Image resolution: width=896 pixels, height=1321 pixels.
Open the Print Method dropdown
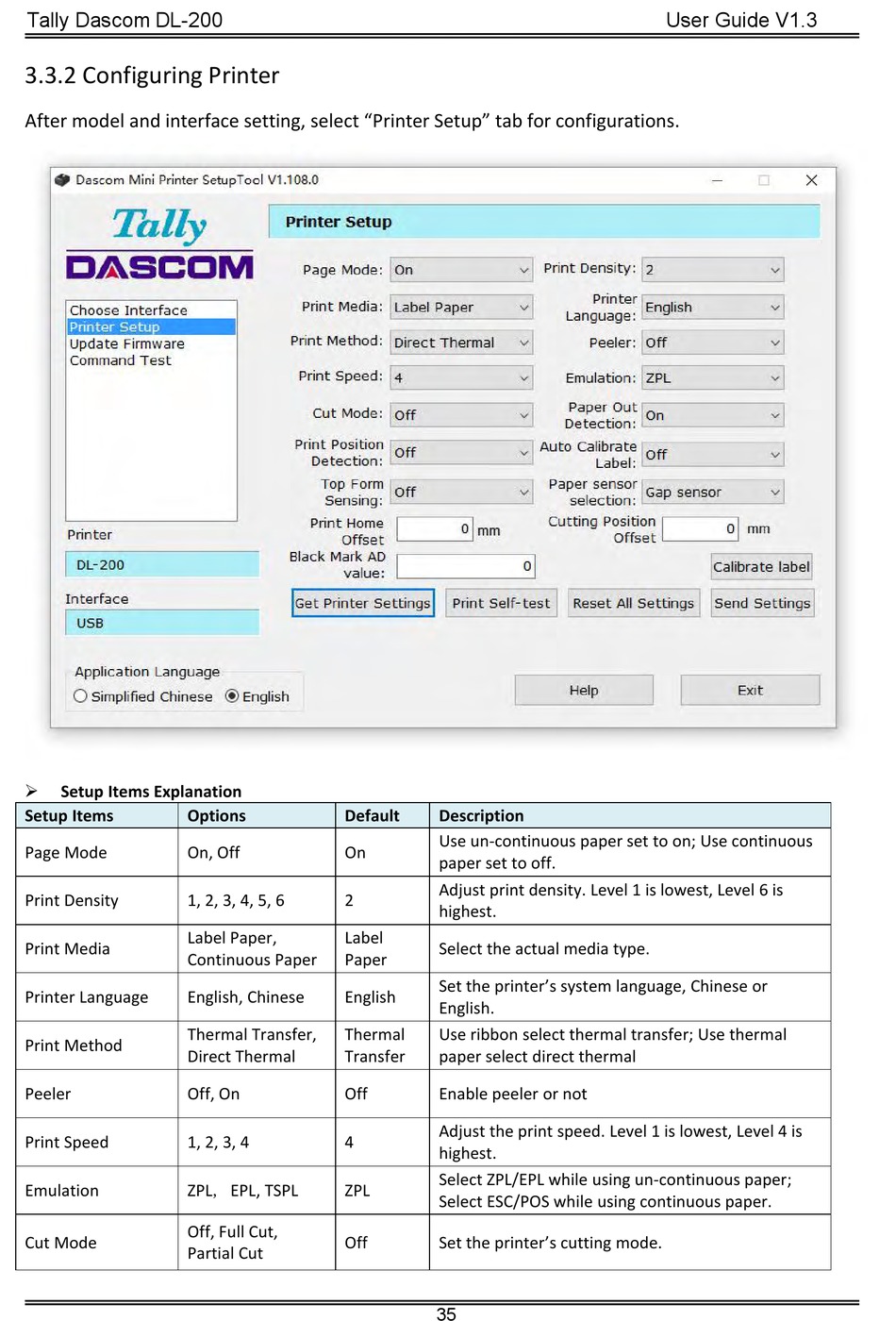(x=461, y=343)
